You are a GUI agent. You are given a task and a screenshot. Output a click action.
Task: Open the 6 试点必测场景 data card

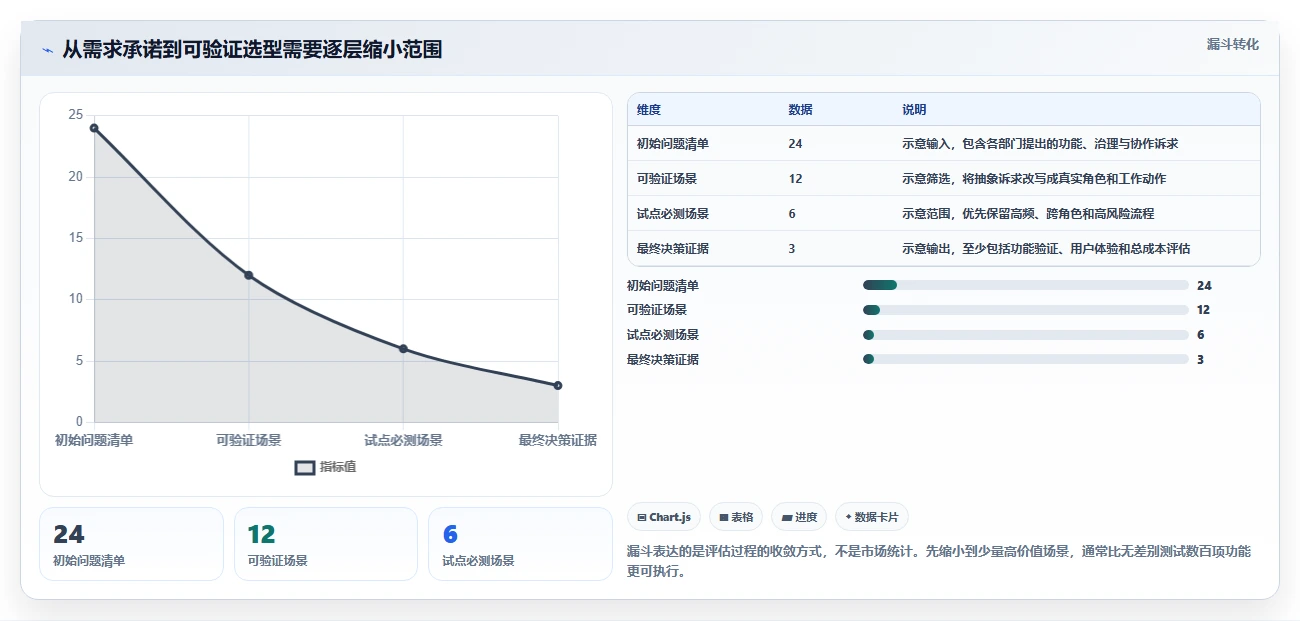point(520,544)
